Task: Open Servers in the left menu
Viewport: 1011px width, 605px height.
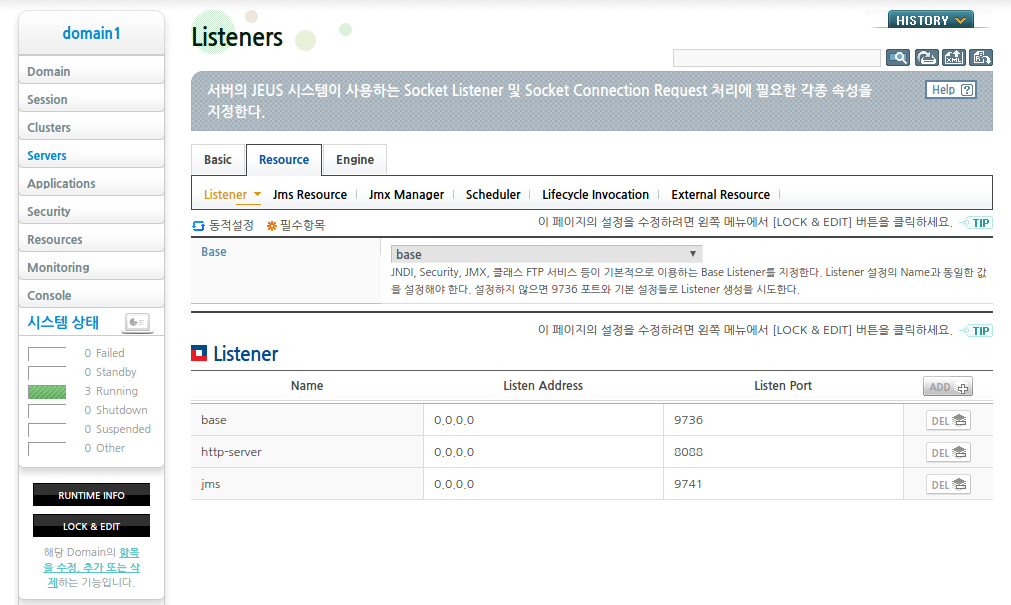Action: click(92, 155)
